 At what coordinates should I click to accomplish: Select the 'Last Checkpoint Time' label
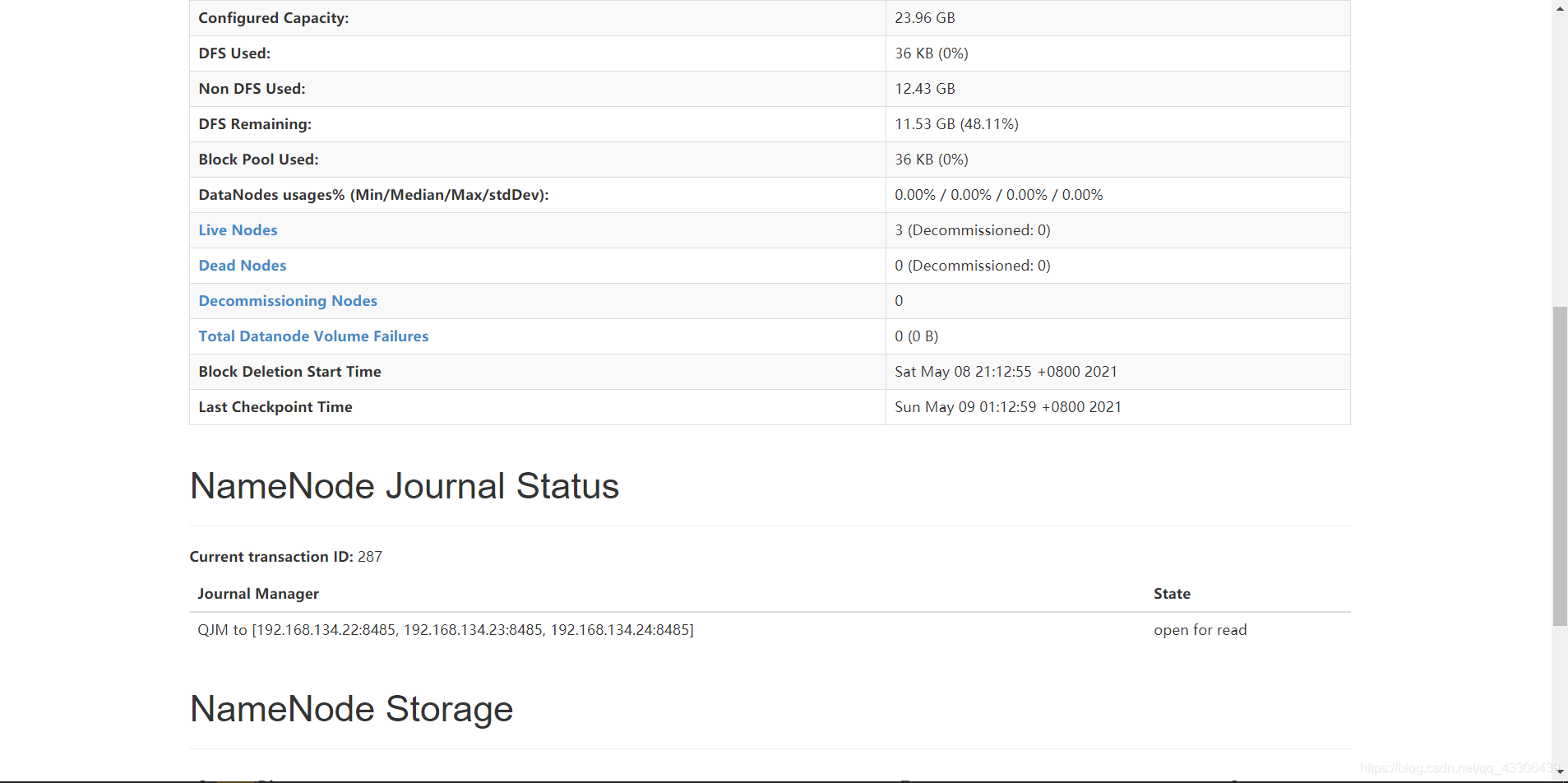click(275, 407)
